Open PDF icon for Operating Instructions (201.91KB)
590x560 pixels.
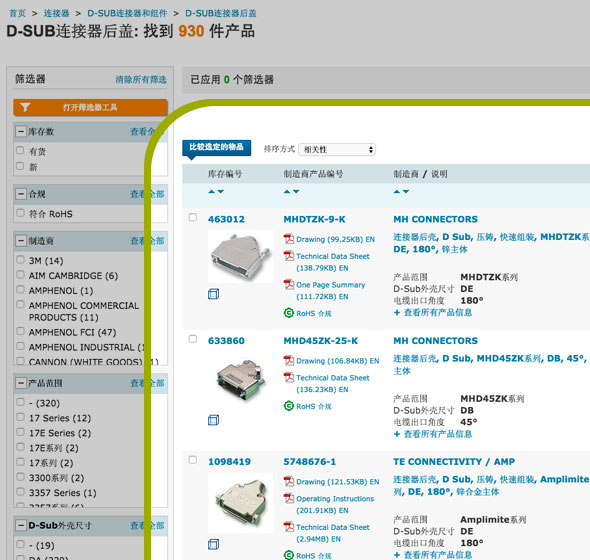(289, 498)
